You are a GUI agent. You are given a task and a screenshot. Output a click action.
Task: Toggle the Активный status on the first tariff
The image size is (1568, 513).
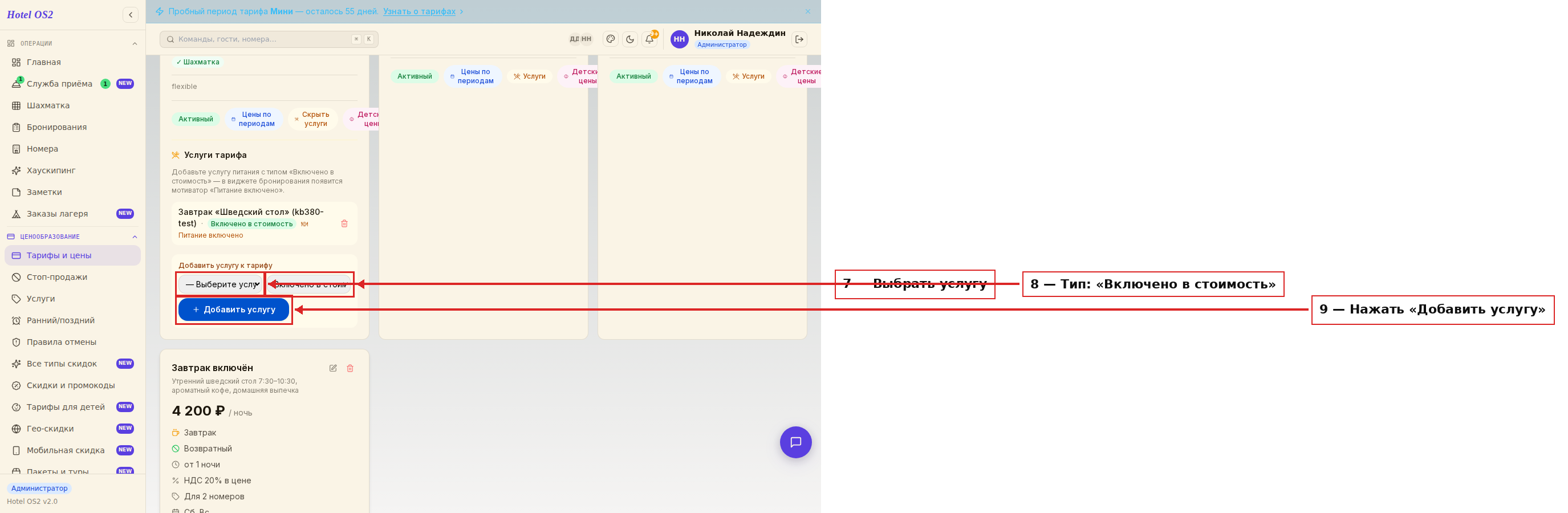coord(196,119)
